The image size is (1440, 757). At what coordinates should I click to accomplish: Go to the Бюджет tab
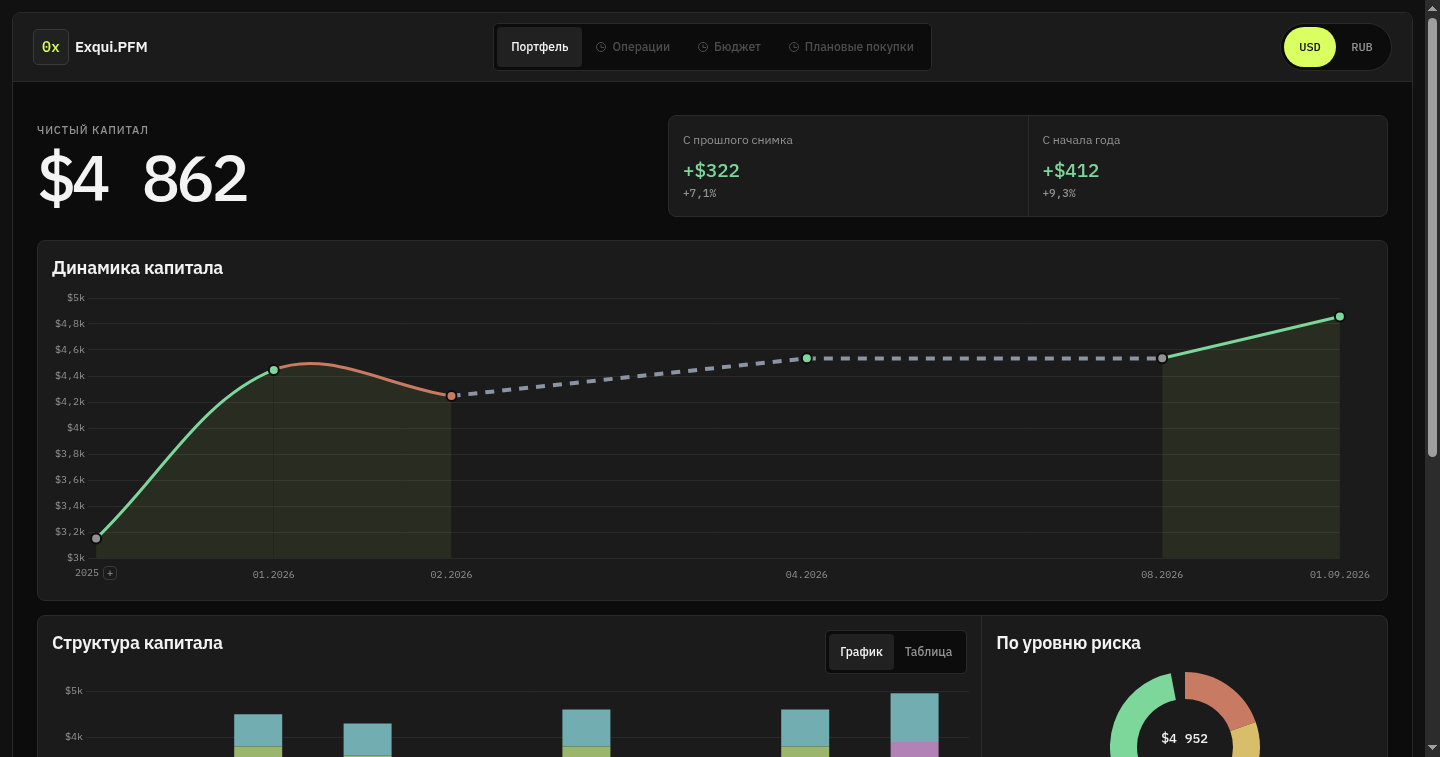click(729, 47)
